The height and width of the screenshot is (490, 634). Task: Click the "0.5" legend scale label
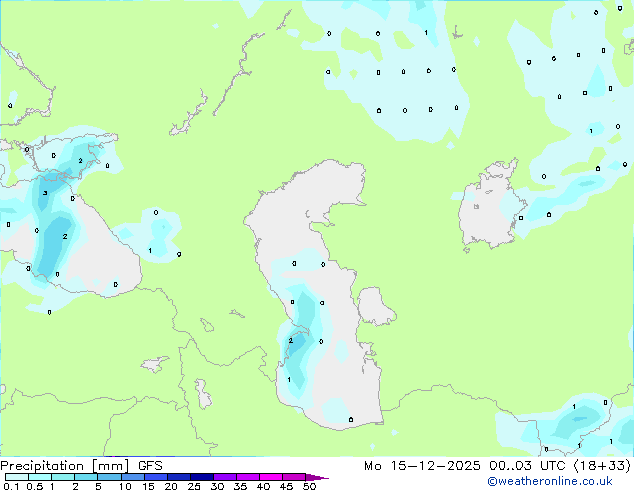click(35, 486)
